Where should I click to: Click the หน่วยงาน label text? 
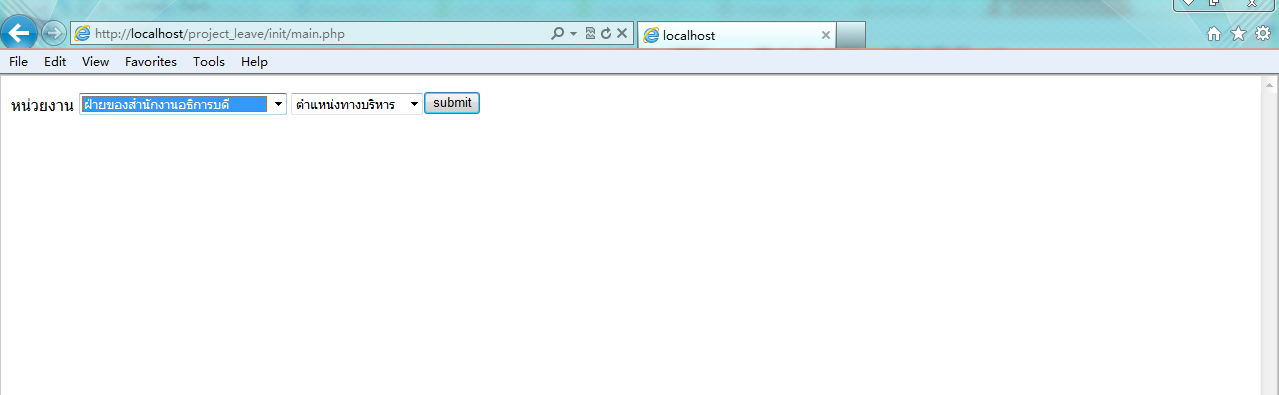pos(42,105)
